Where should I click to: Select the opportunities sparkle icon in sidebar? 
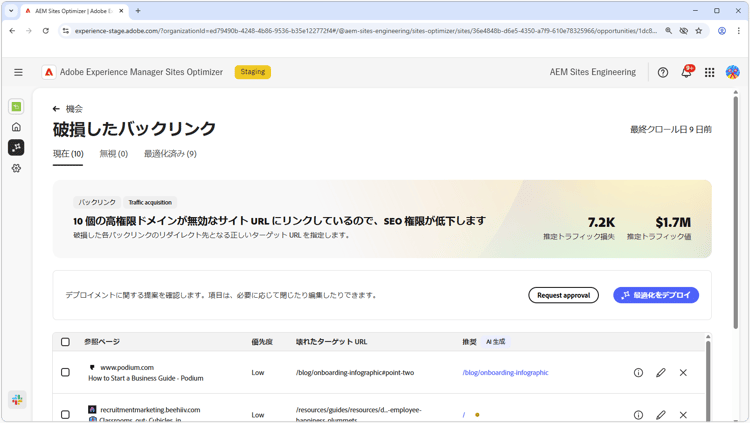pos(16,147)
